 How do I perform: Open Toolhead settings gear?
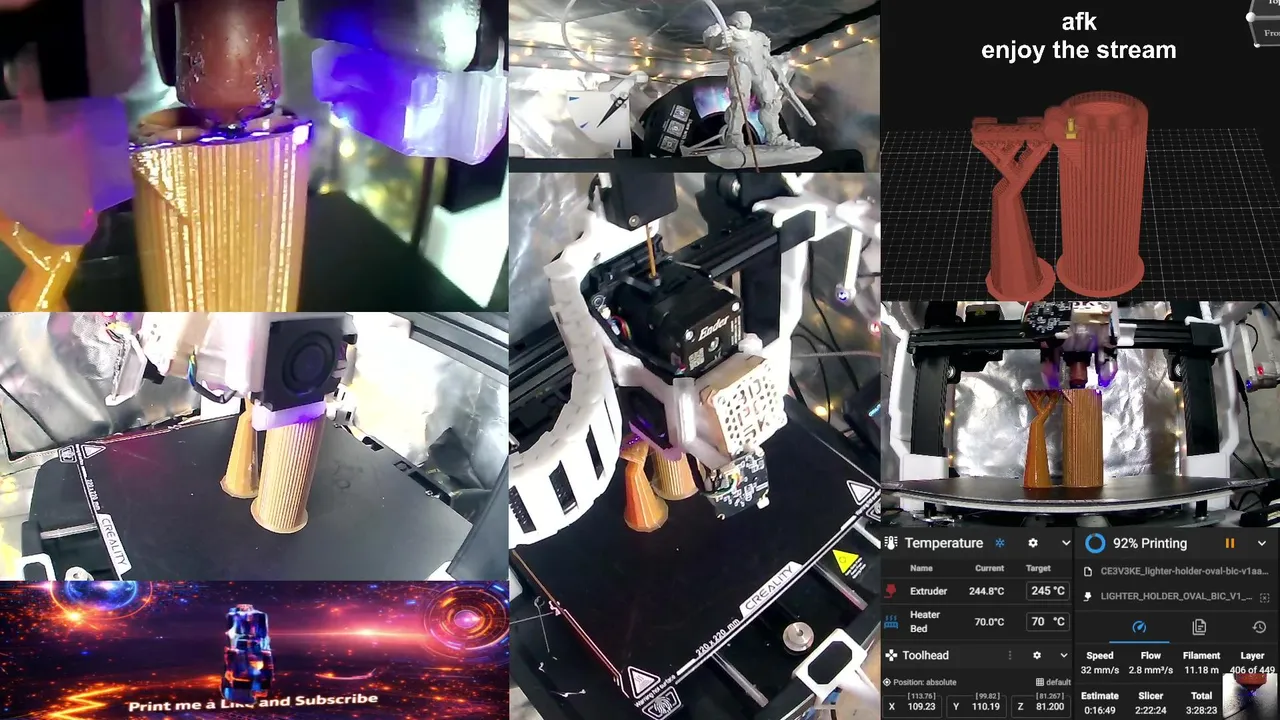1037,655
